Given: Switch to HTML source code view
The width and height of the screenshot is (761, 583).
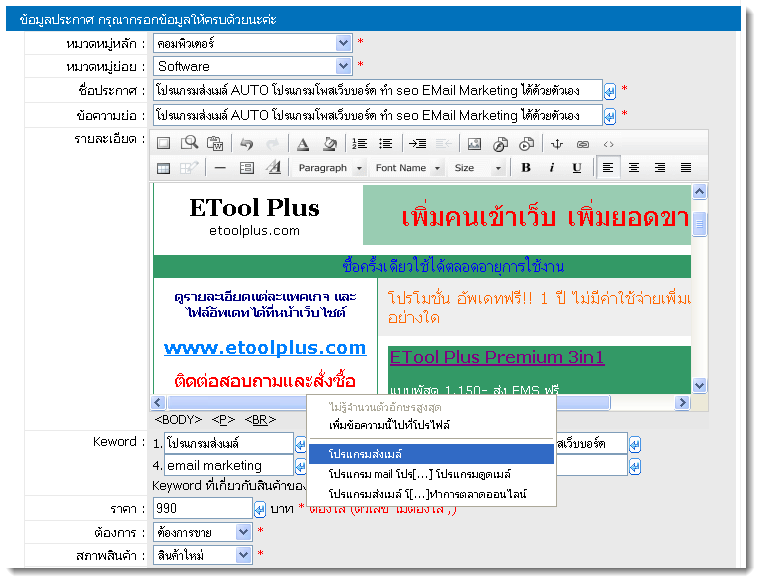Looking at the screenshot, I should tap(608, 144).
